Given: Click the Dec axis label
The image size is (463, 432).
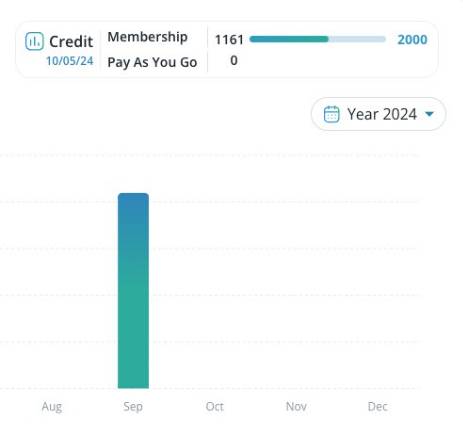Looking at the screenshot, I should pyautogui.click(x=378, y=406).
